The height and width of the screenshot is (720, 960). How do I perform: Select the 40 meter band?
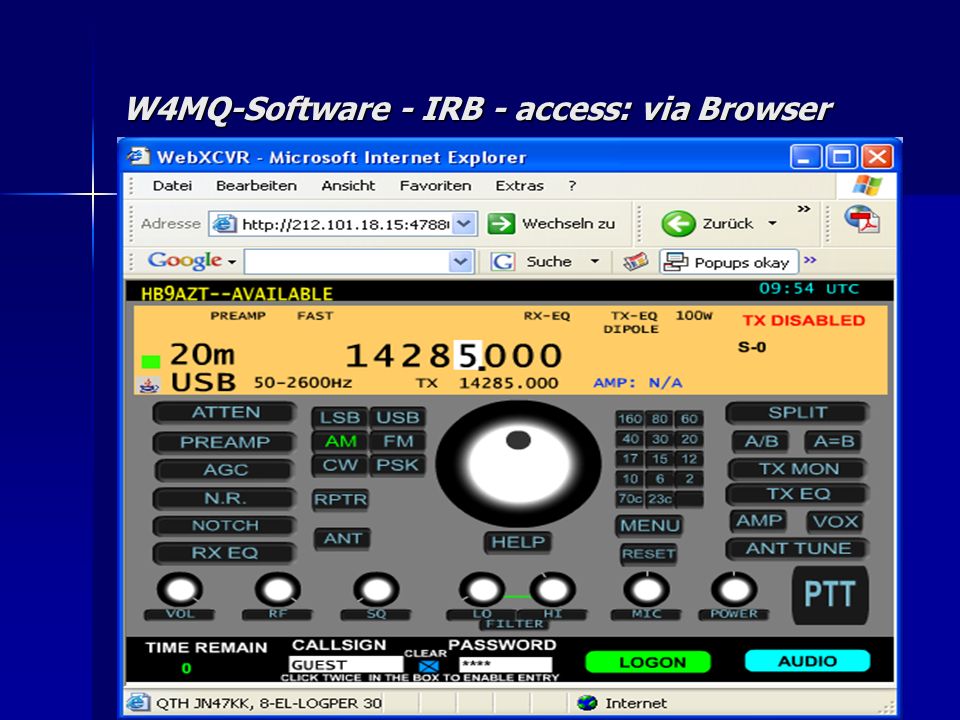(x=629, y=439)
